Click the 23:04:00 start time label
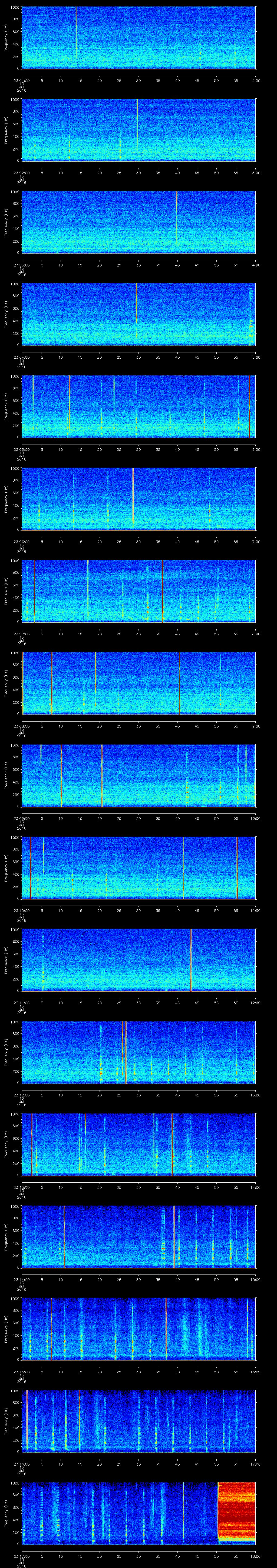 (x=21, y=357)
